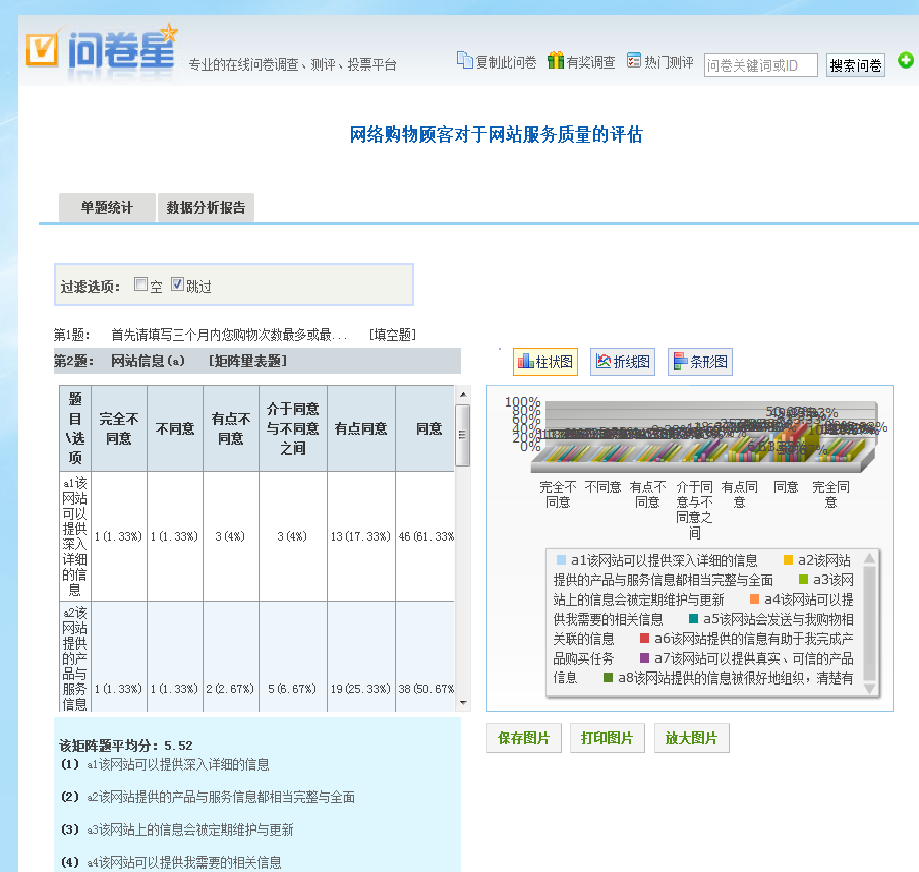
Task: Click the 有点不同意 column header
Action: [231, 428]
